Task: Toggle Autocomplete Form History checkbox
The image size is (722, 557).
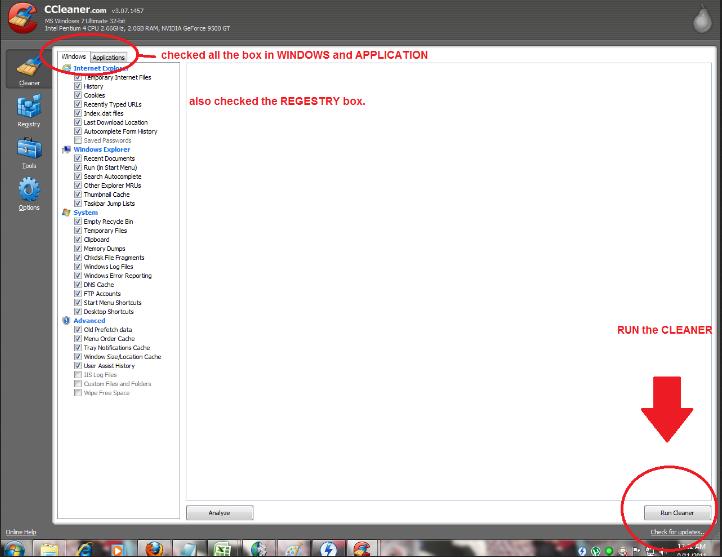Action: tap(78, 131)
